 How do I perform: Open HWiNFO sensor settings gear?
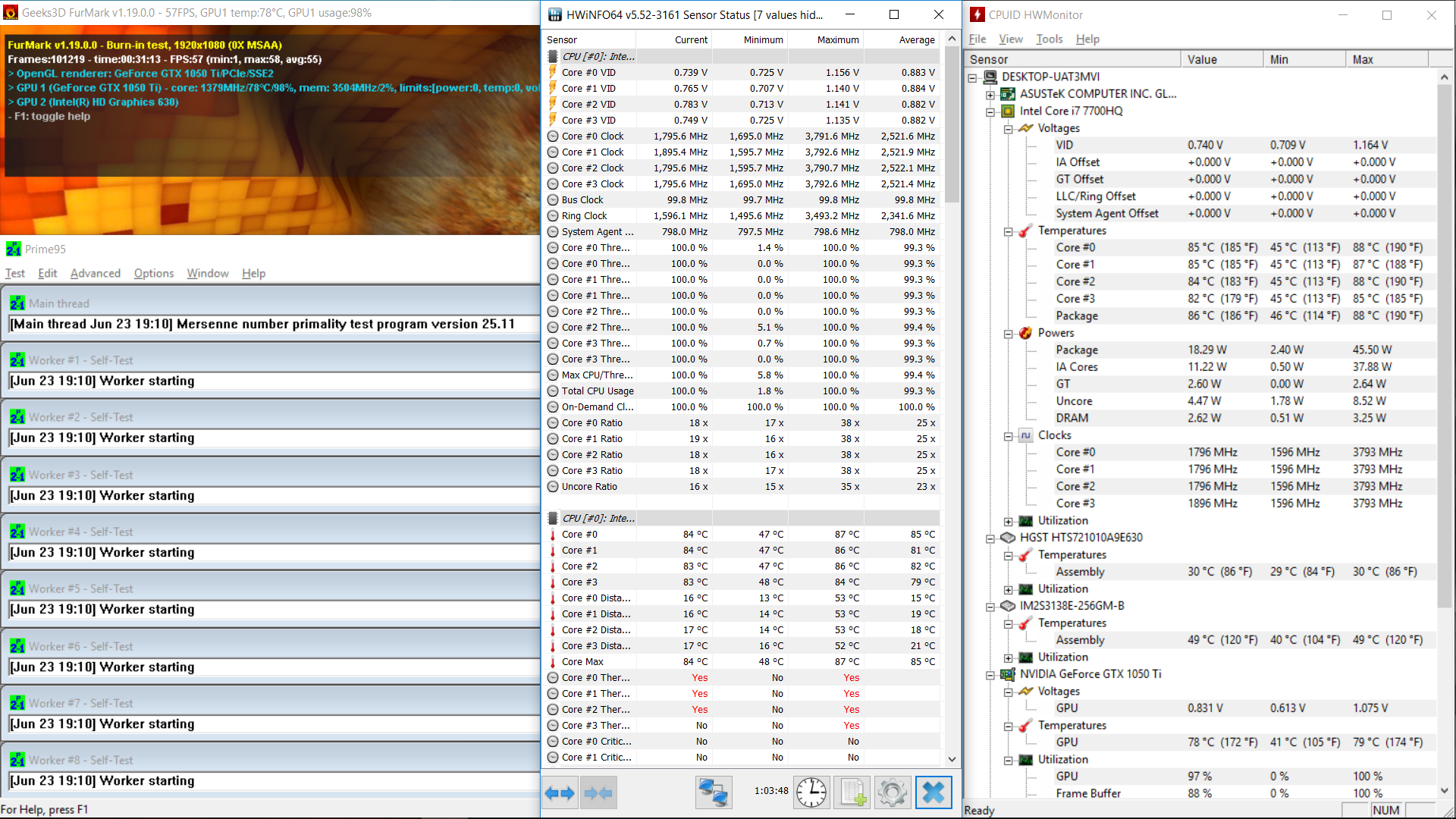click(893, 793)
